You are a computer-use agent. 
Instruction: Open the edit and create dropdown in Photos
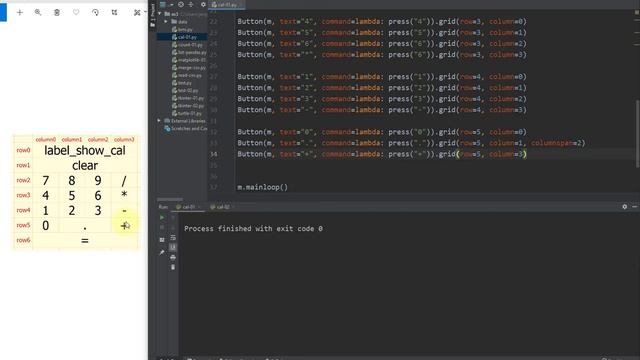(x=139, y=13)
